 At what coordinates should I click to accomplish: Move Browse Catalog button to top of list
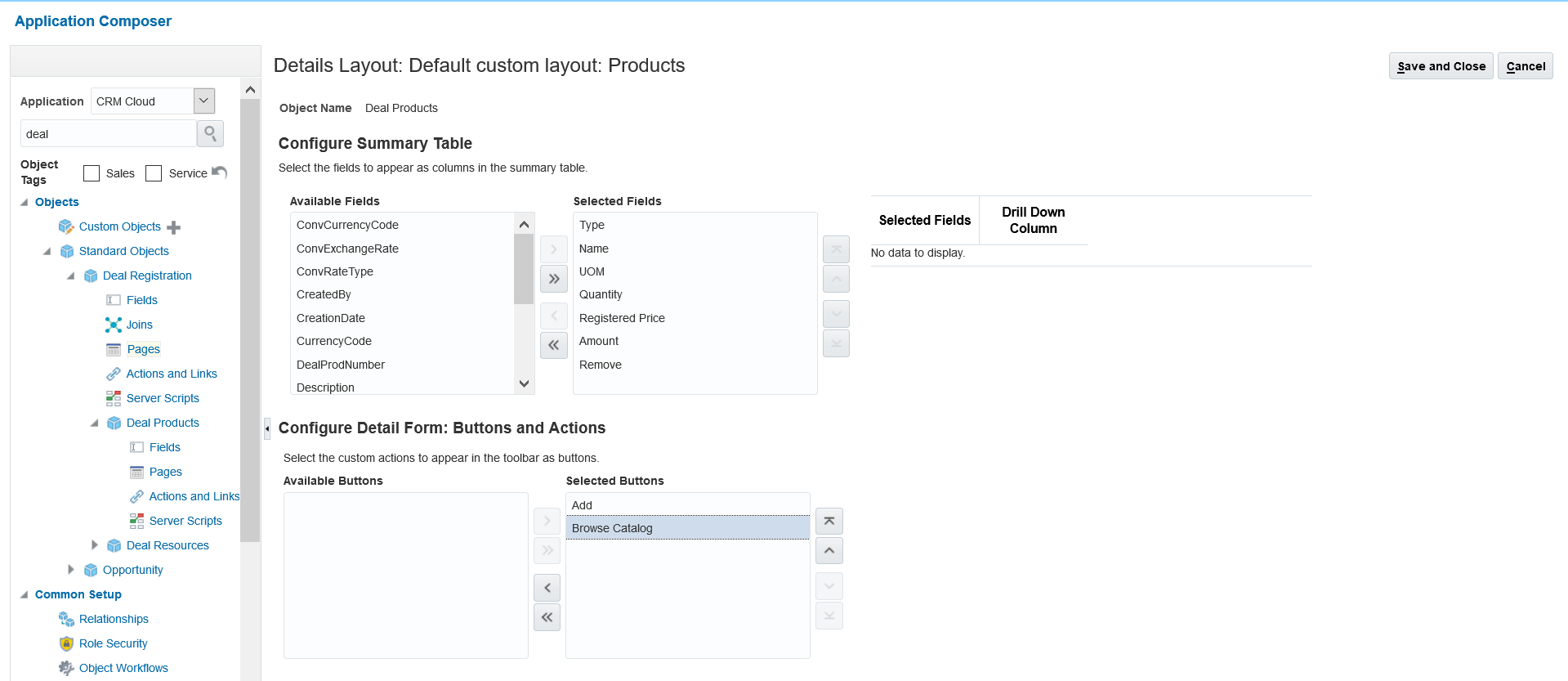(x=829, y=521)
